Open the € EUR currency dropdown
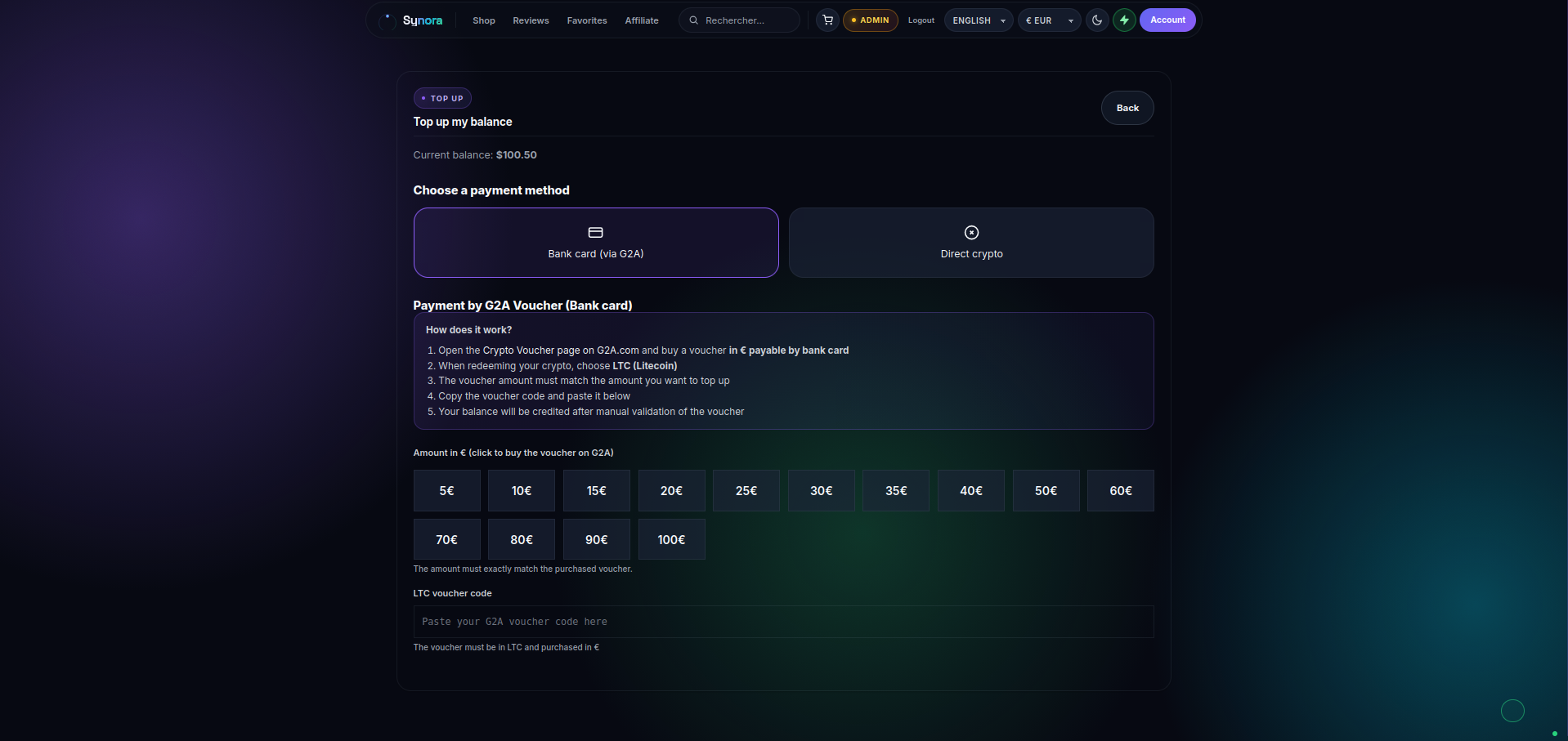 (1049, 20)
